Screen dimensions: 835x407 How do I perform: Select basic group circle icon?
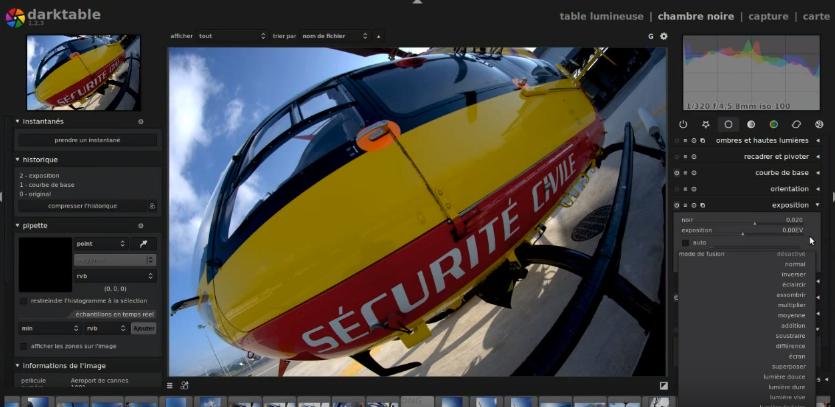tap(728, 124)
